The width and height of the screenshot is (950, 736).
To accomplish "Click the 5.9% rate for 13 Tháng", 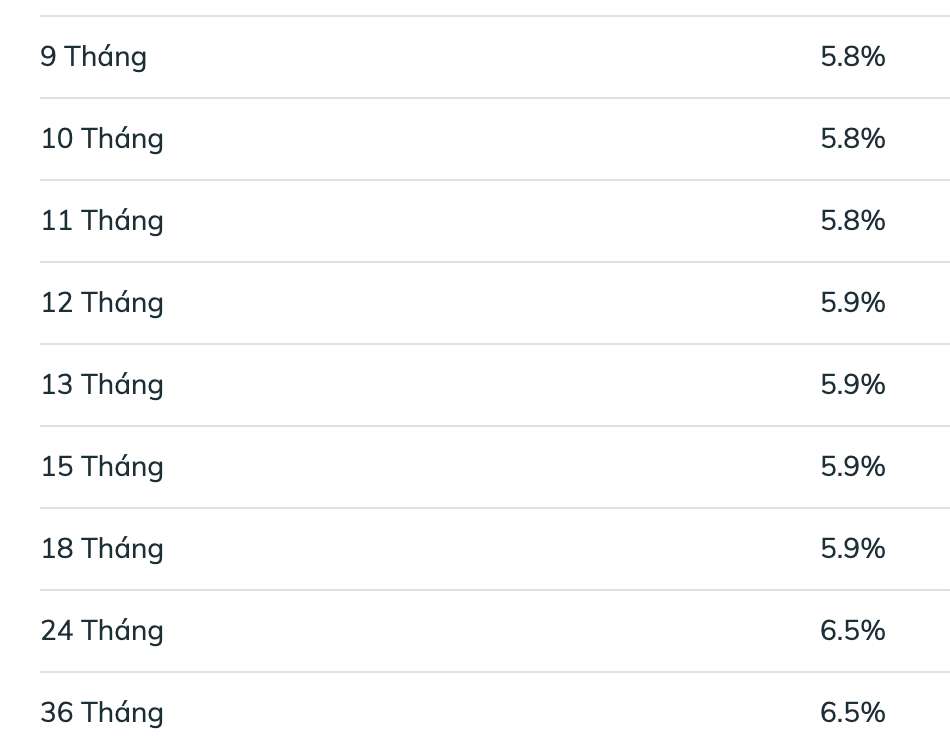I will (x=852, y=385).
